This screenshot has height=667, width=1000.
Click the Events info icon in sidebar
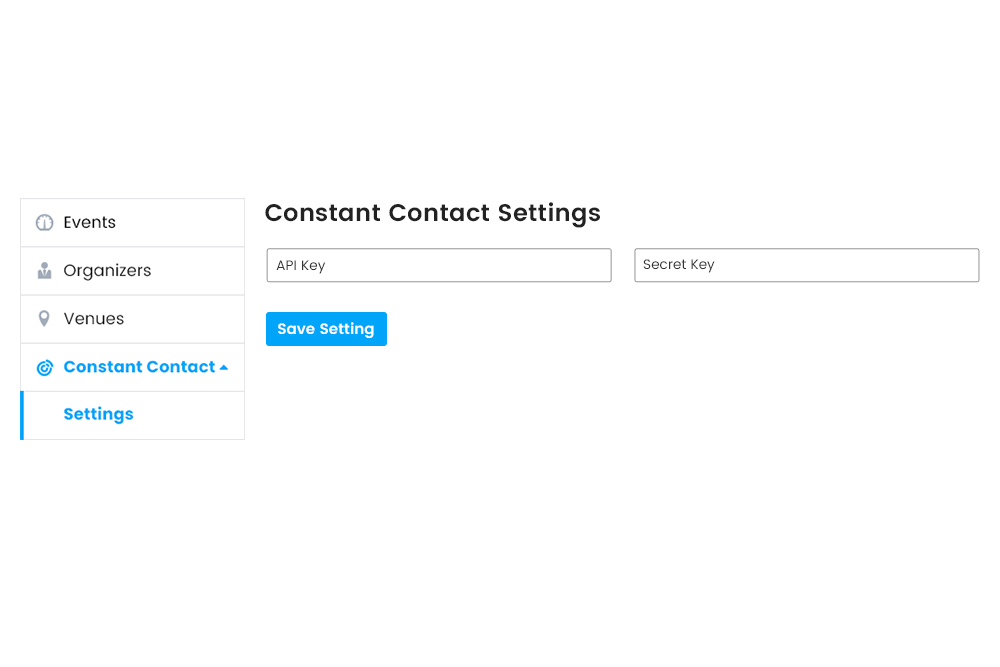tap(44, 222)
